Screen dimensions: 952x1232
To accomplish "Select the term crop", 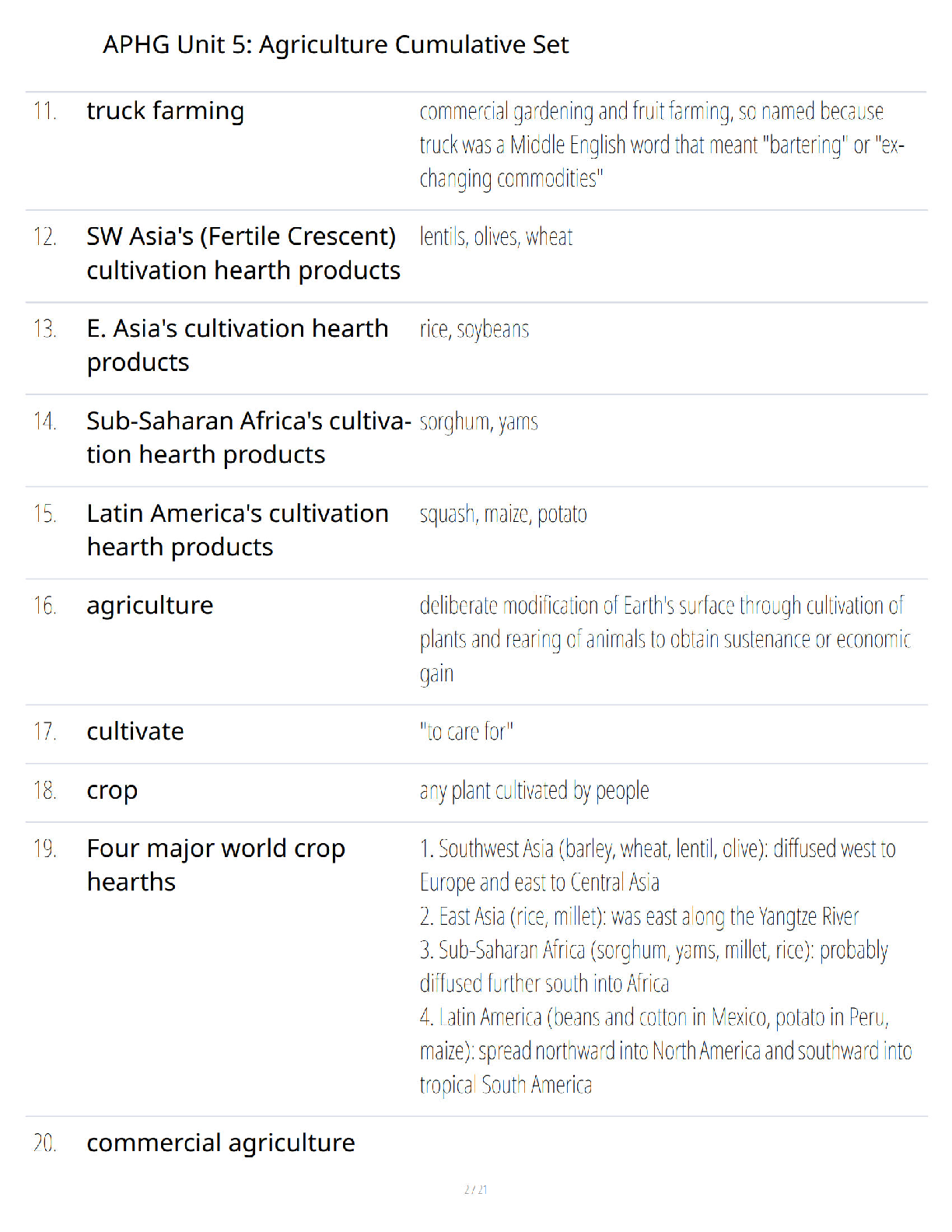I will point(112,790).
